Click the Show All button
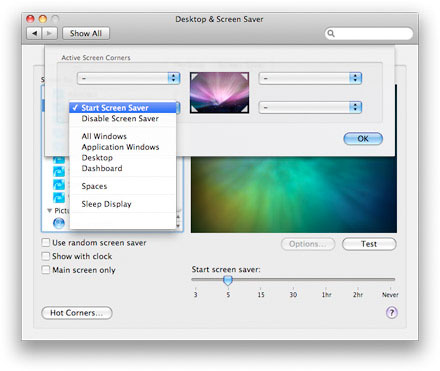 (86, 33)
